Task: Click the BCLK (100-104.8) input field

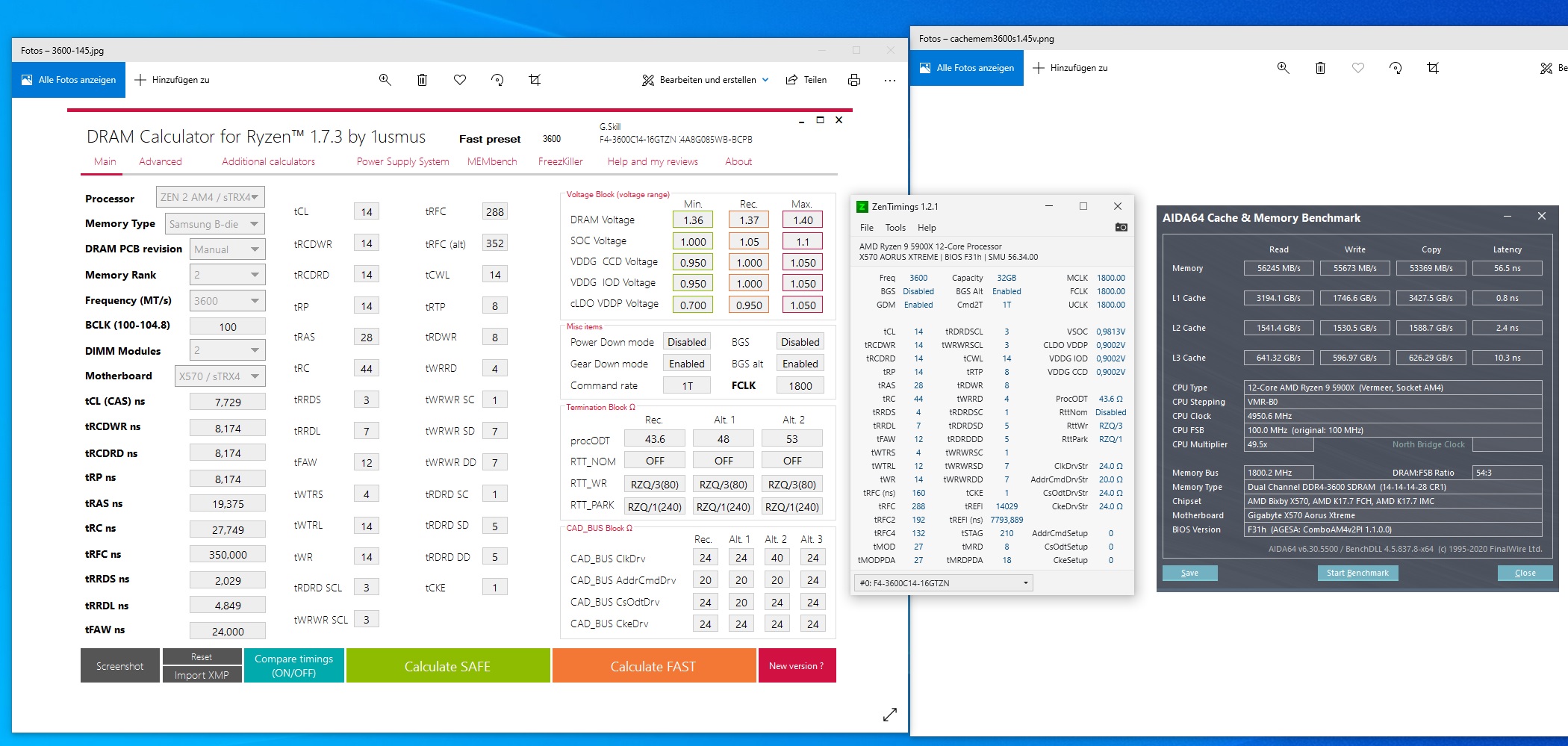Action: point(228,326)
